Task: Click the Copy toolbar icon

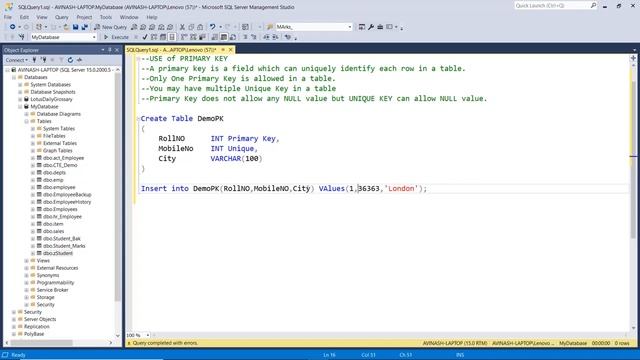Action: 191,27
